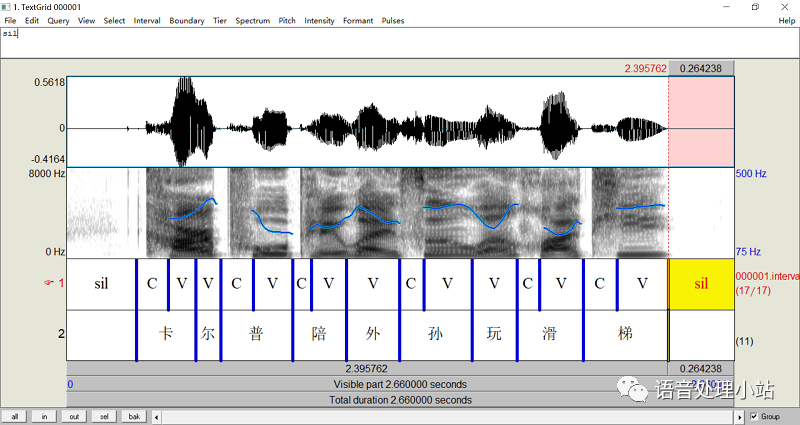This screenshot has height=425, width=800.
Task: Open the Intensity menu
Action: click(x=319, y=21)
